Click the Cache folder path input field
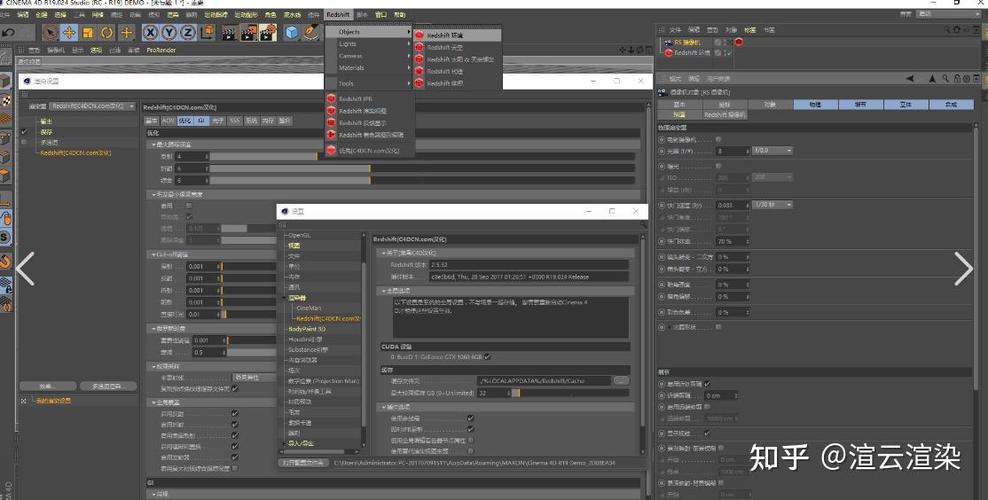The width and height of the screenshot is (988, 500). pos(544,380)
